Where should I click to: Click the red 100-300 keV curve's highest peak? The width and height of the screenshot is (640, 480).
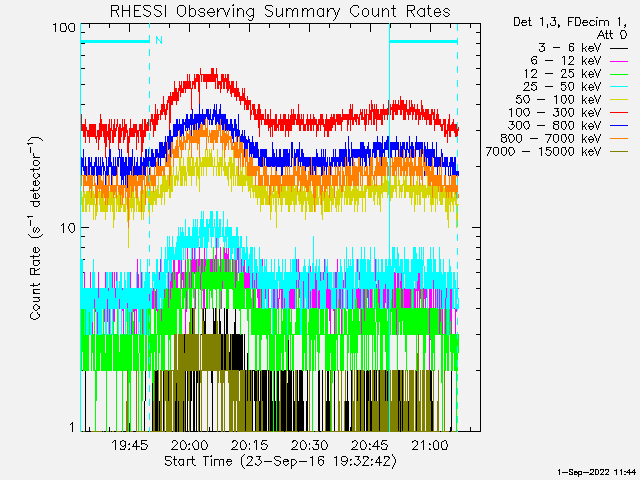coord(212,73)
